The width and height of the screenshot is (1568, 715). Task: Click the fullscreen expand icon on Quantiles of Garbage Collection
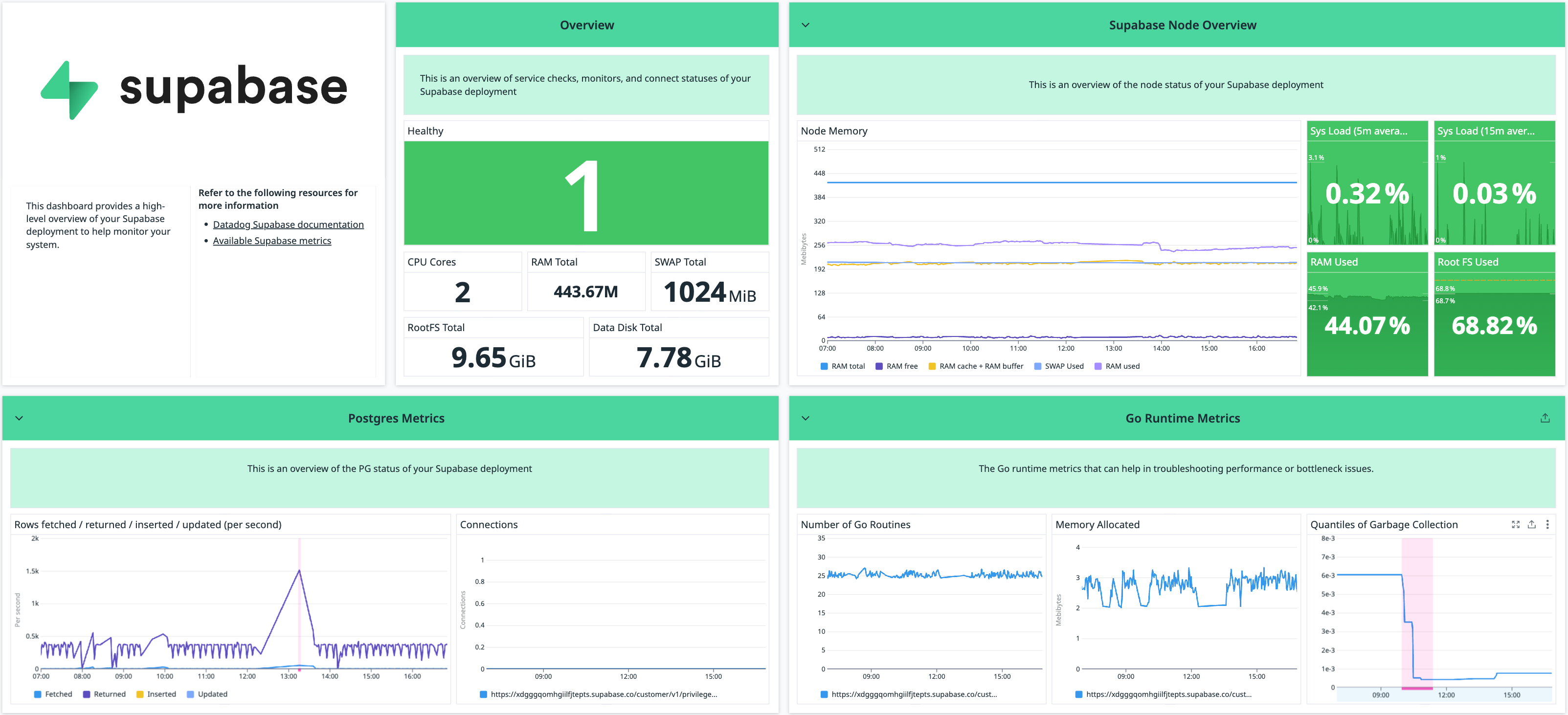point(1515,524)
